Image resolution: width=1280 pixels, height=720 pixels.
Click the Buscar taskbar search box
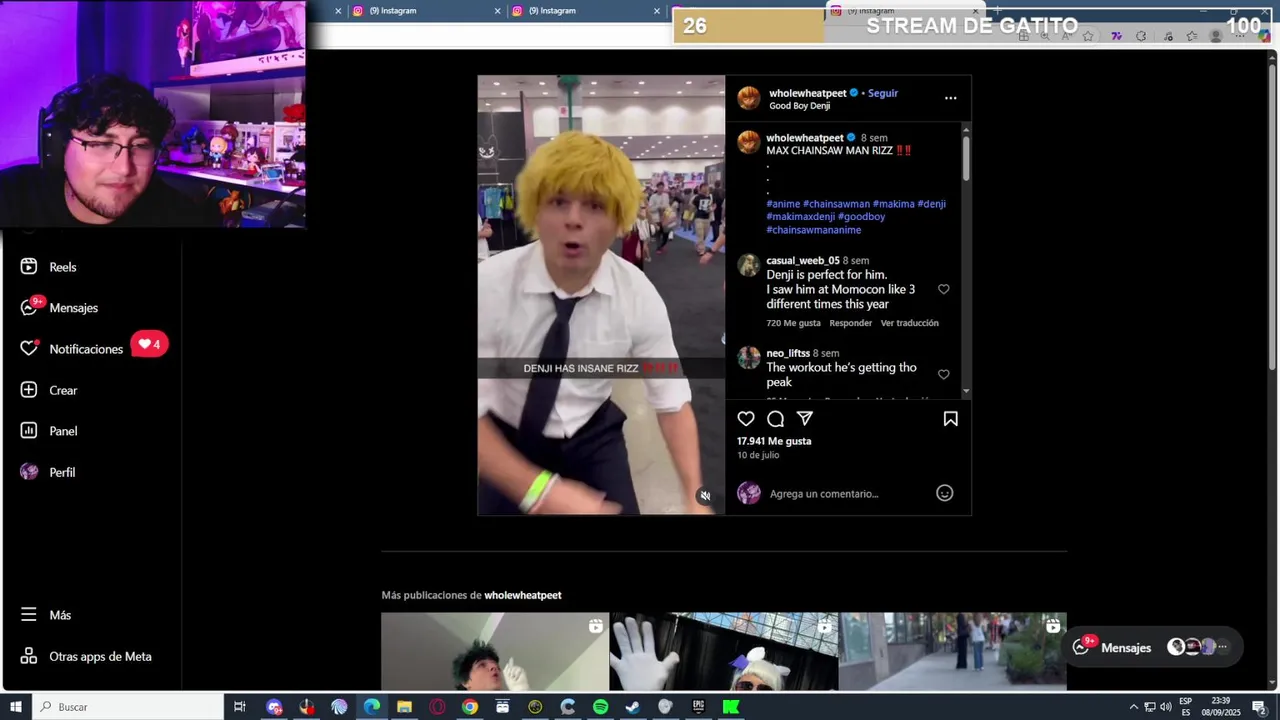click(x=128, y=707)
